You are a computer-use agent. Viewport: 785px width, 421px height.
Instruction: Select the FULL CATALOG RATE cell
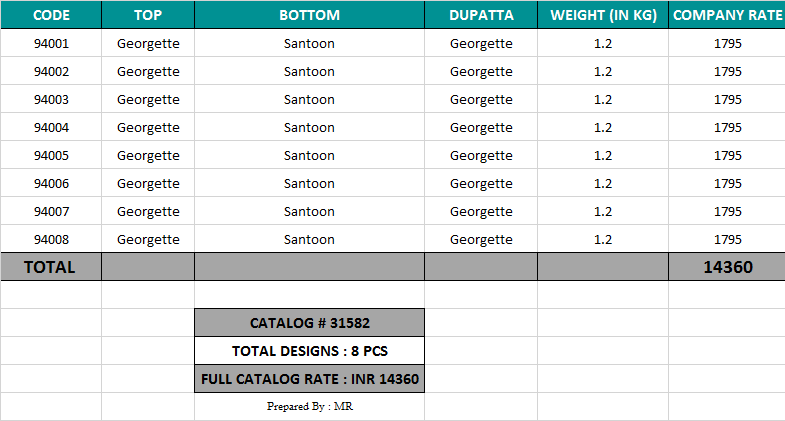[x=309, y=379]
